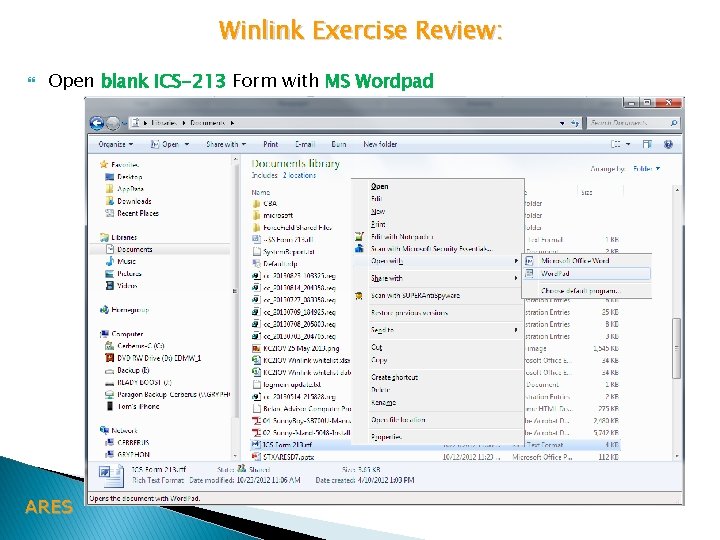Viewport: 720px width, 540px height.
Task: Choose Scan with Microsoft Security Essentials
Action: coord(432,249)
